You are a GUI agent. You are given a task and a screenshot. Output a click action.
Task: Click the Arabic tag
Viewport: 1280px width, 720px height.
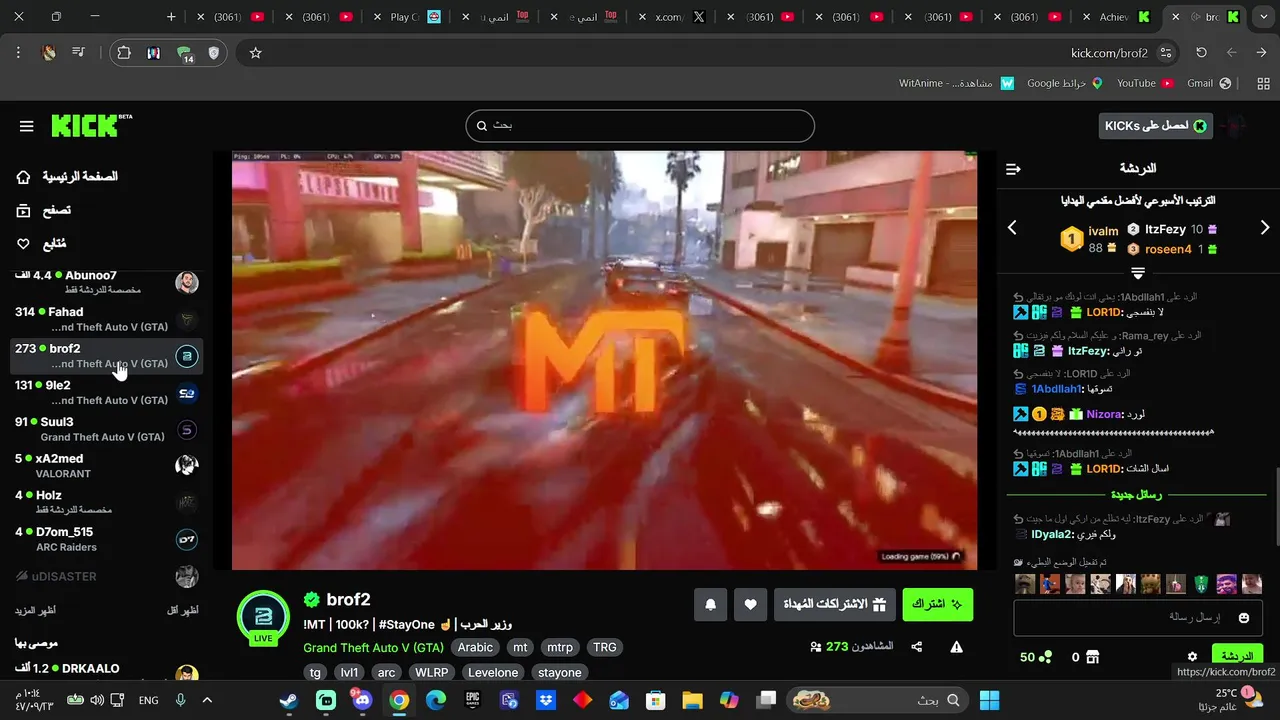[475, 648]
